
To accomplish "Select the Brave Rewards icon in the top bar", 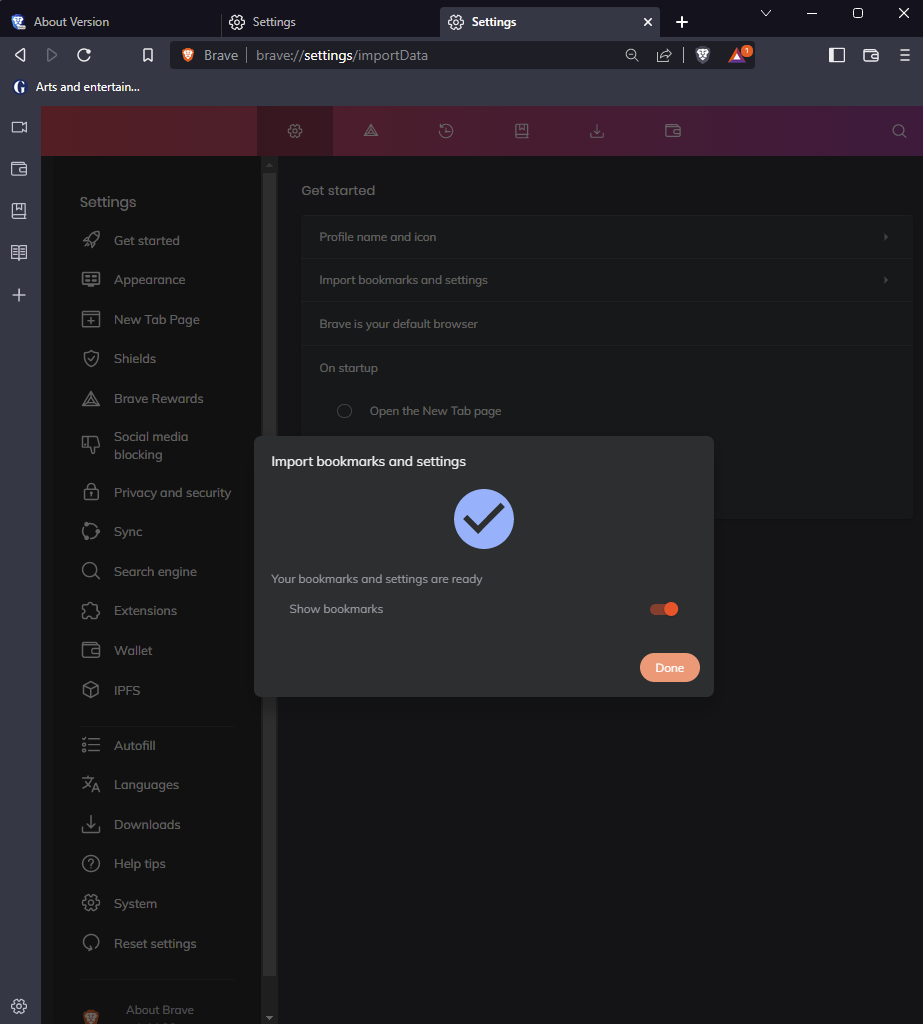I will (x=370, y=130).
